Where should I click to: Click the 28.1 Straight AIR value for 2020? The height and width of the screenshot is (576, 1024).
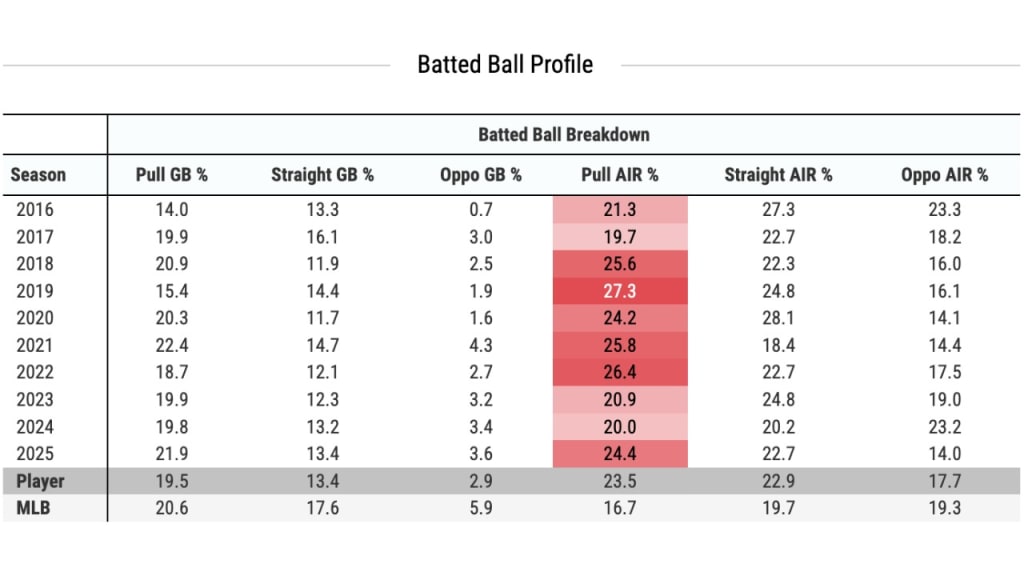click(x=778, y=318)
